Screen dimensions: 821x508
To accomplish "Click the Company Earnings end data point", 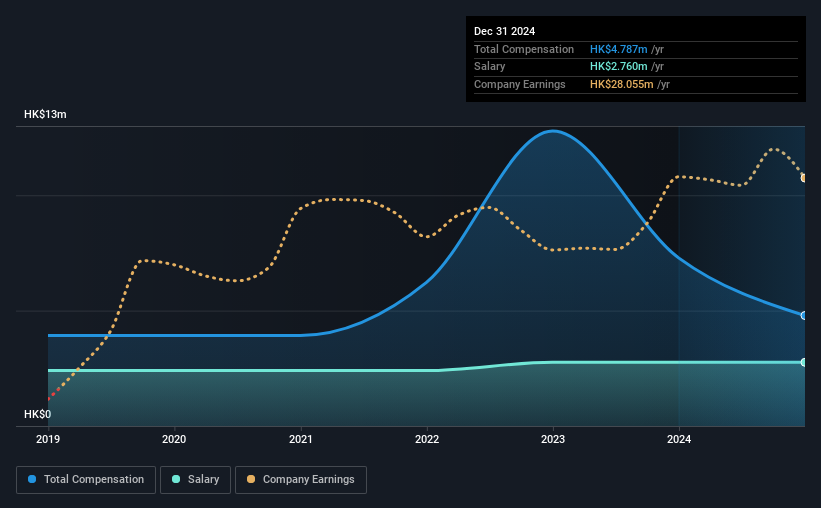I will coord(804,178).
